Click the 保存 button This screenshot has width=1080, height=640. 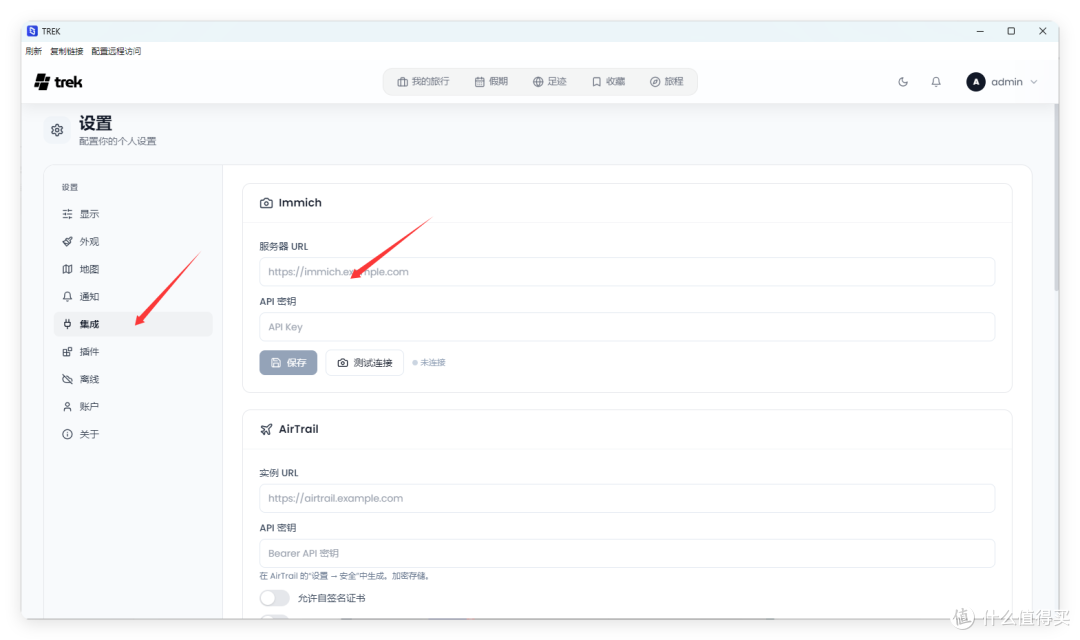pyautogui.click(x=288, y=362)
